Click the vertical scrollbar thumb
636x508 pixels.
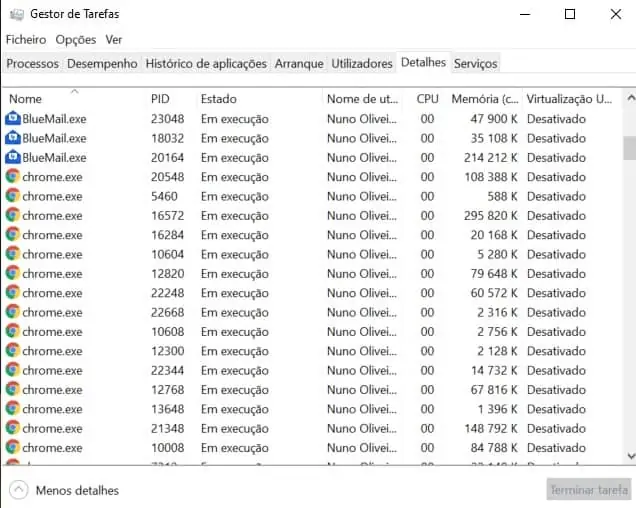tap(629, 148)
